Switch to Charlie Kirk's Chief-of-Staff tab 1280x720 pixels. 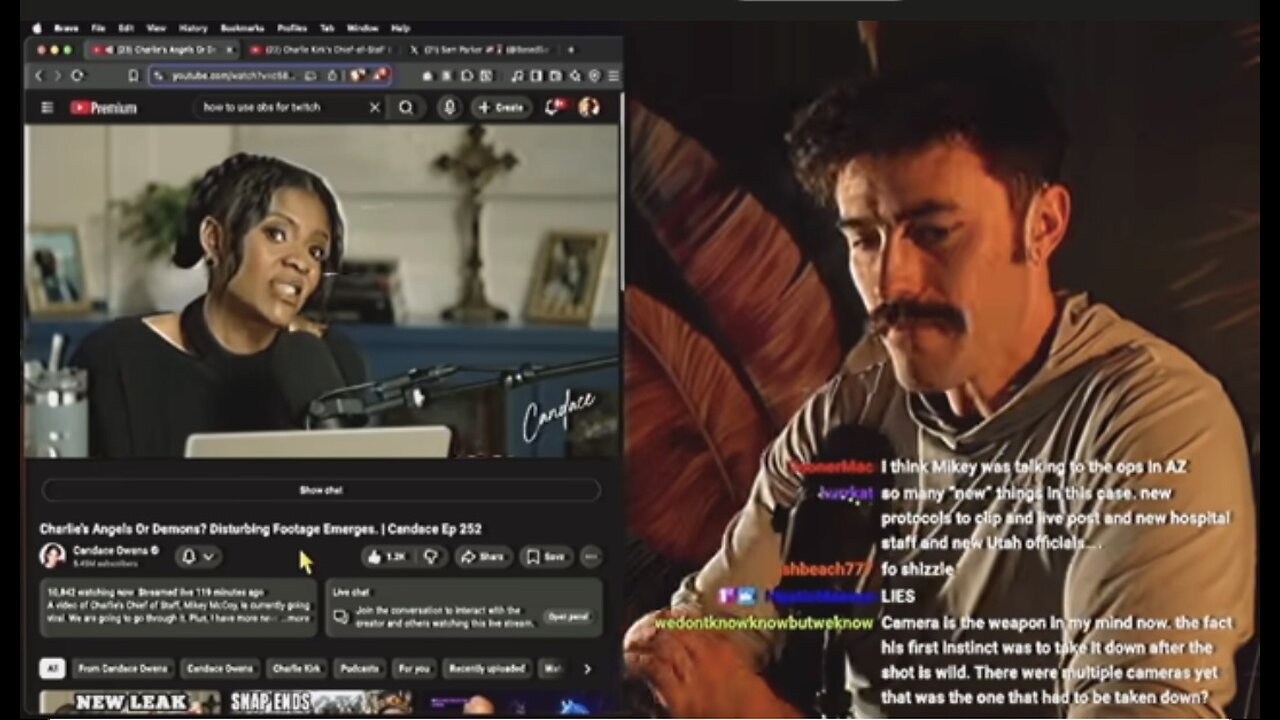click(321, 49)
